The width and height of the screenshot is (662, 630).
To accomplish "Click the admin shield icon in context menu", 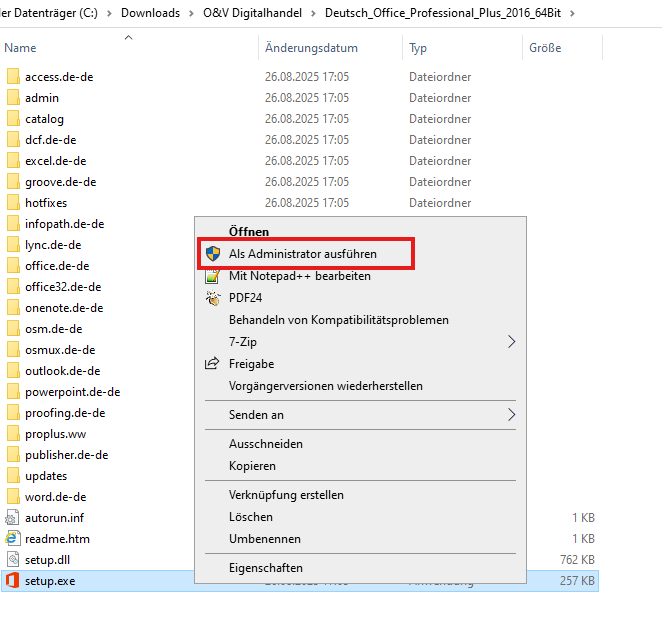I will pos(212,254).
